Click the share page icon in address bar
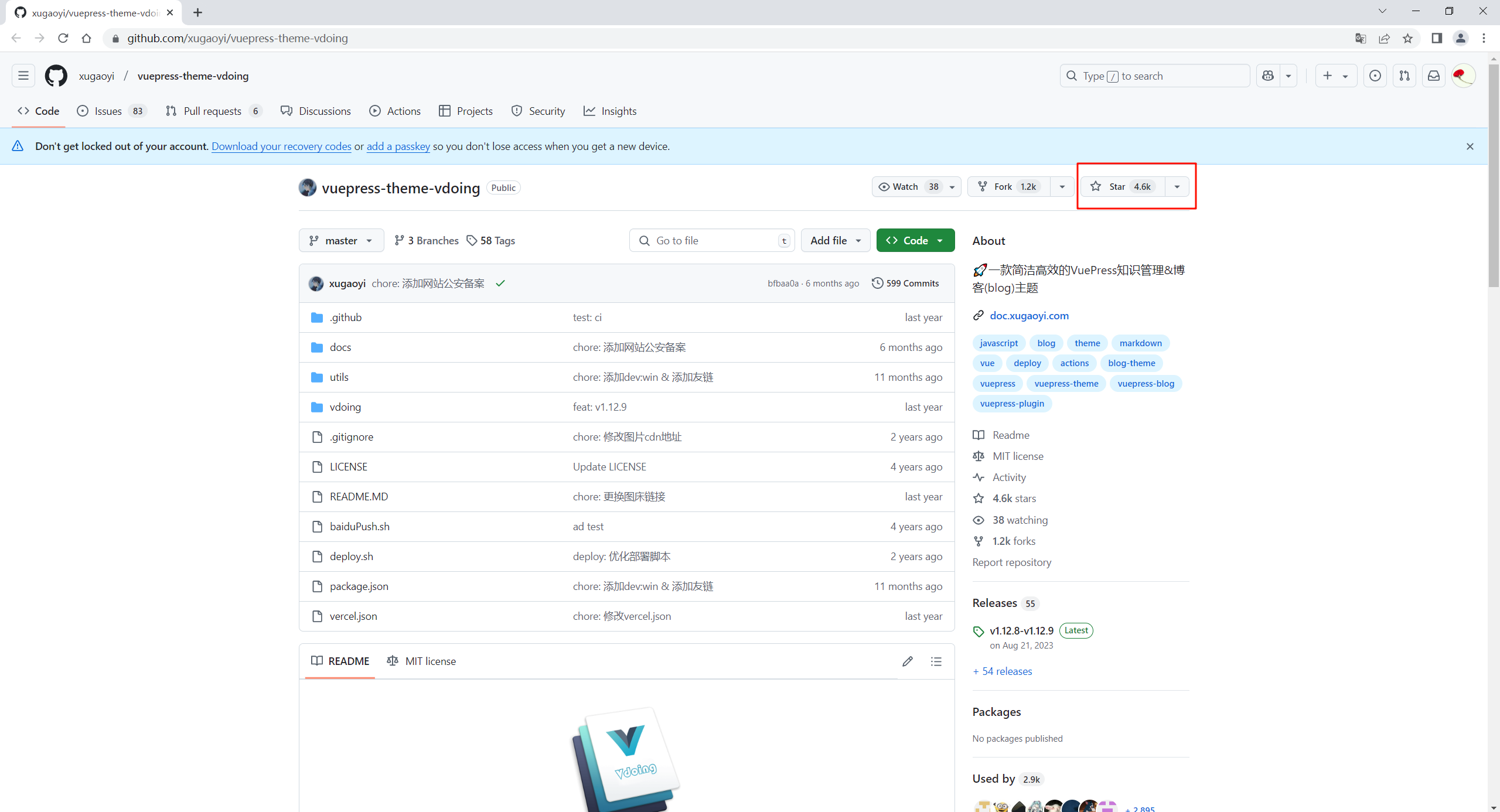 [1384, 38]
